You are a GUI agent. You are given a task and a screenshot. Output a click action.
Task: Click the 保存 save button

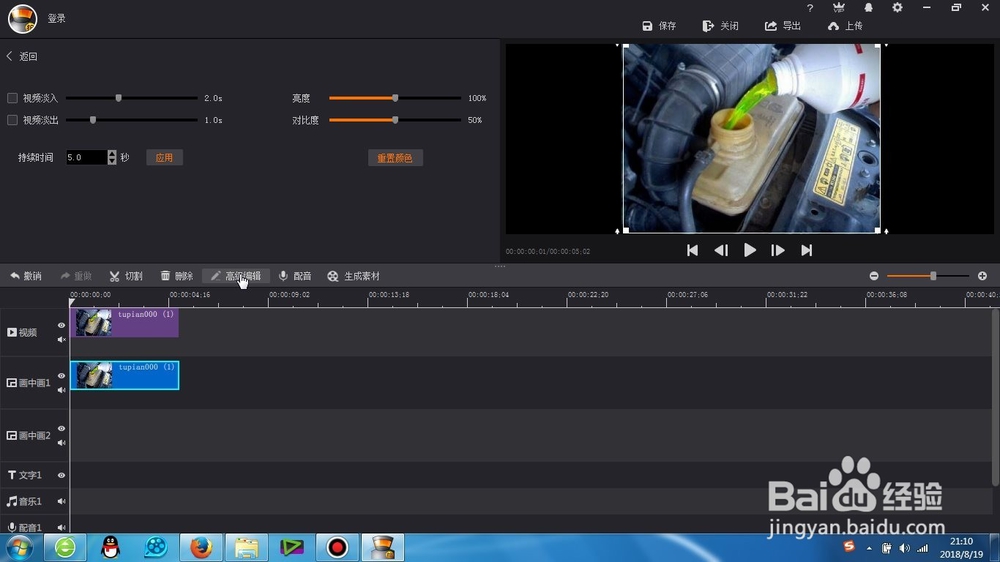click(x=659, y=26)
